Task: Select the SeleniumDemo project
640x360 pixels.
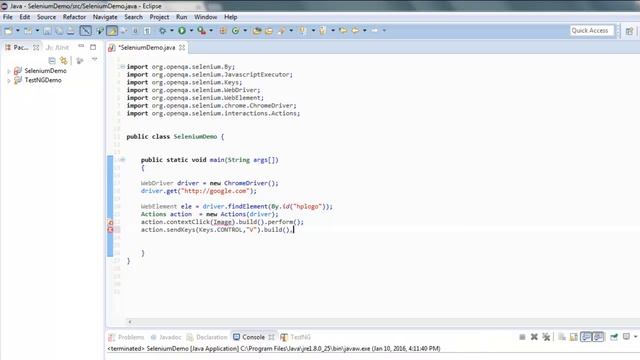Action: click(x=45, y=71)
